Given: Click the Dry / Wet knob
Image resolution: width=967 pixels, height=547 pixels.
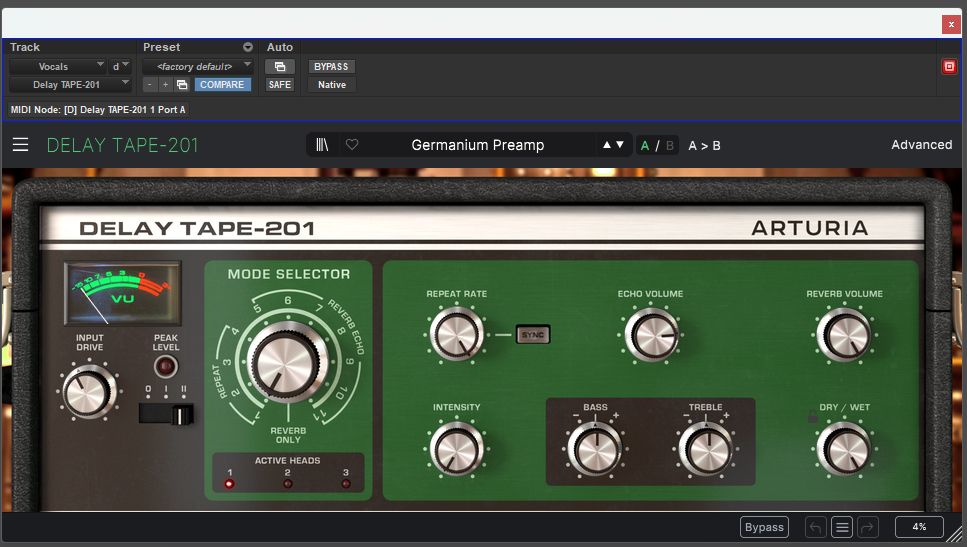Looking at the screenshot, I should (x=844, y=449).
